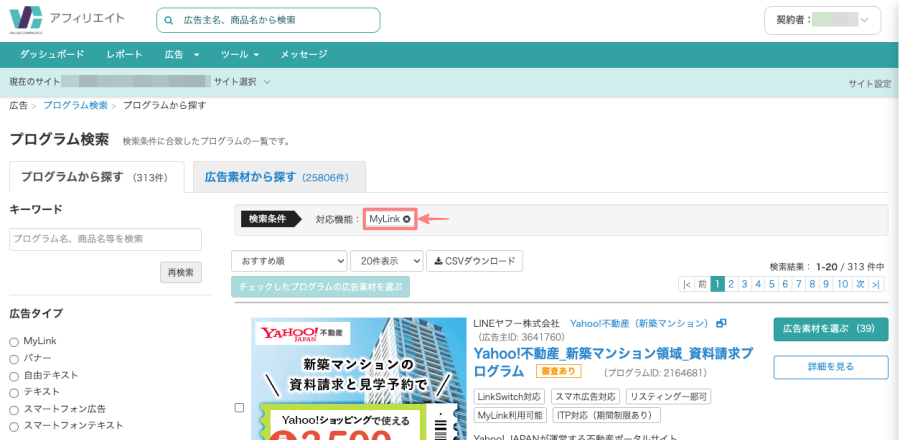This screenshot has width=900, height=440.
Task: Click the 次 pagination button
Action: click(x=860, y=284)
